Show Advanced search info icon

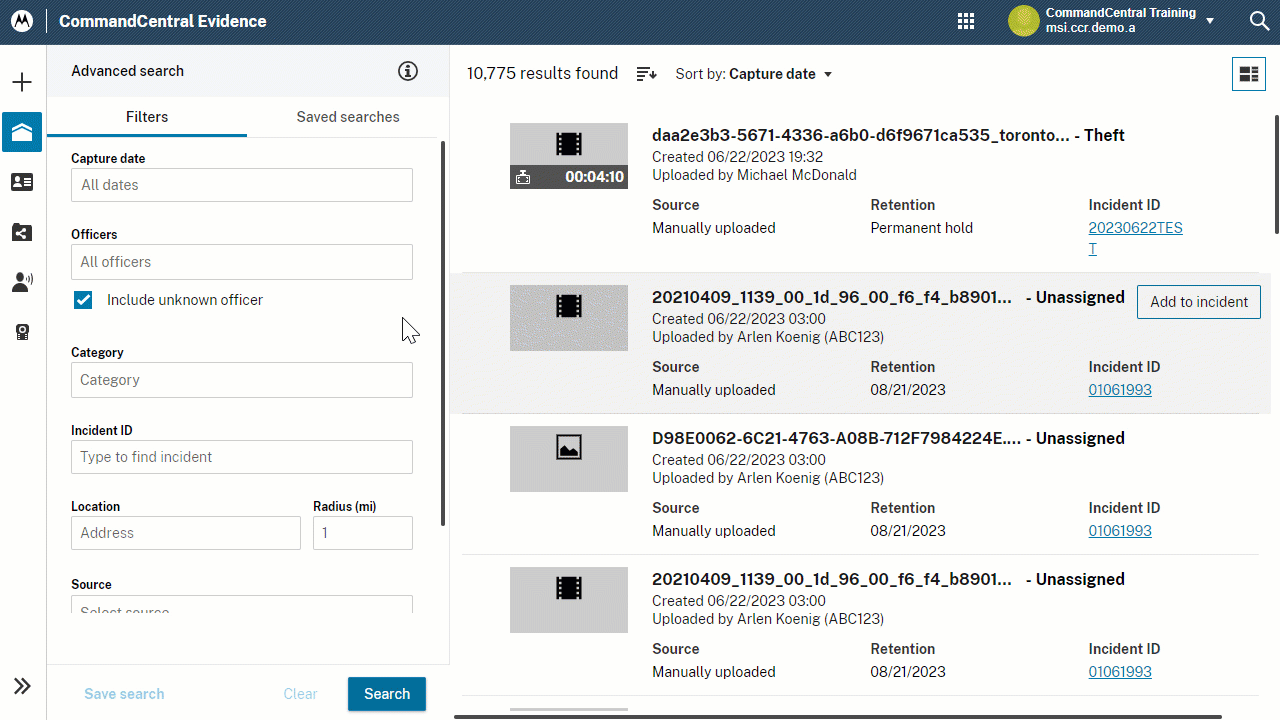407,71
